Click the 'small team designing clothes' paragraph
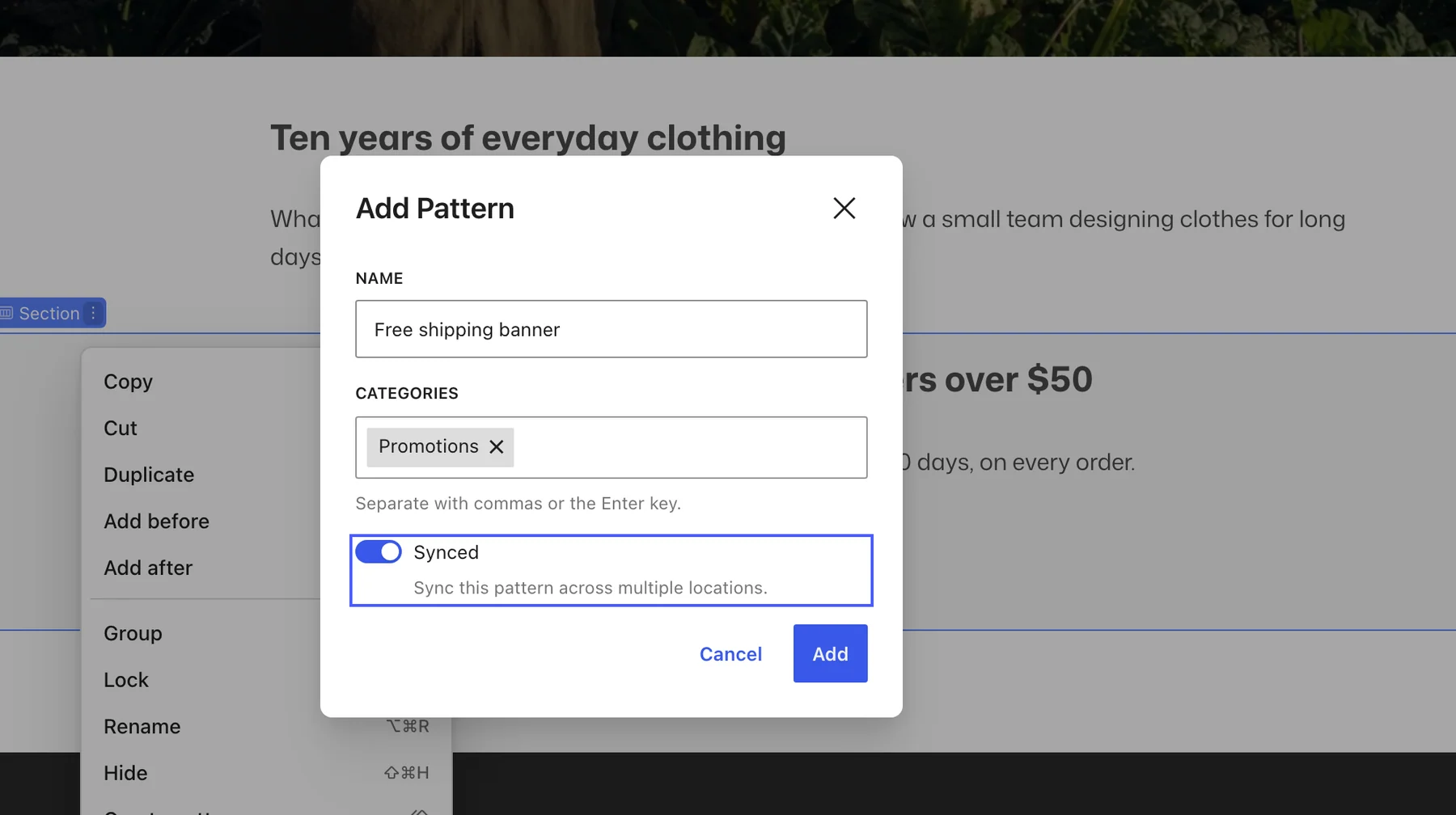Viewport: 1456px width, 815px height. pos(1124,219)
